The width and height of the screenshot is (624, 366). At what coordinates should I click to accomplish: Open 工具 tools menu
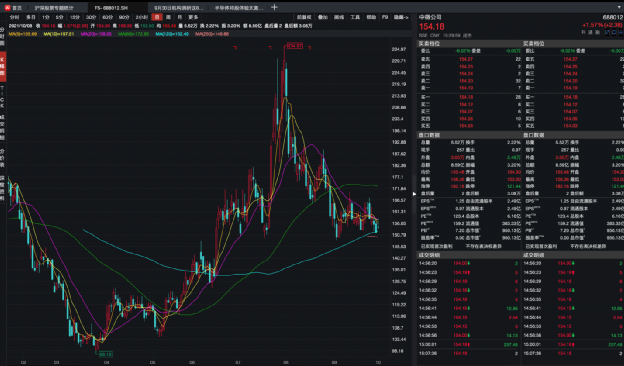coord(355,17)
